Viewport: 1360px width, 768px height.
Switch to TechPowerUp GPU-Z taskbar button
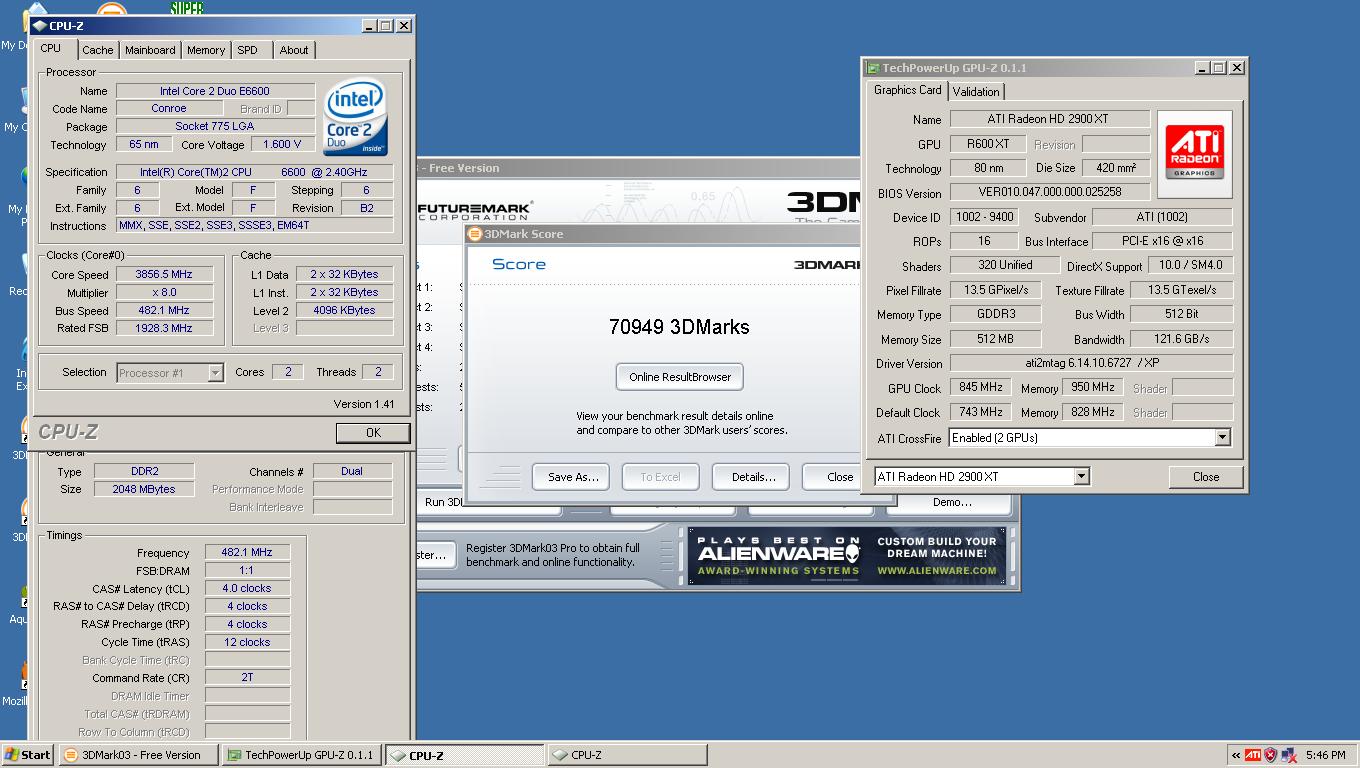[303, 755]
